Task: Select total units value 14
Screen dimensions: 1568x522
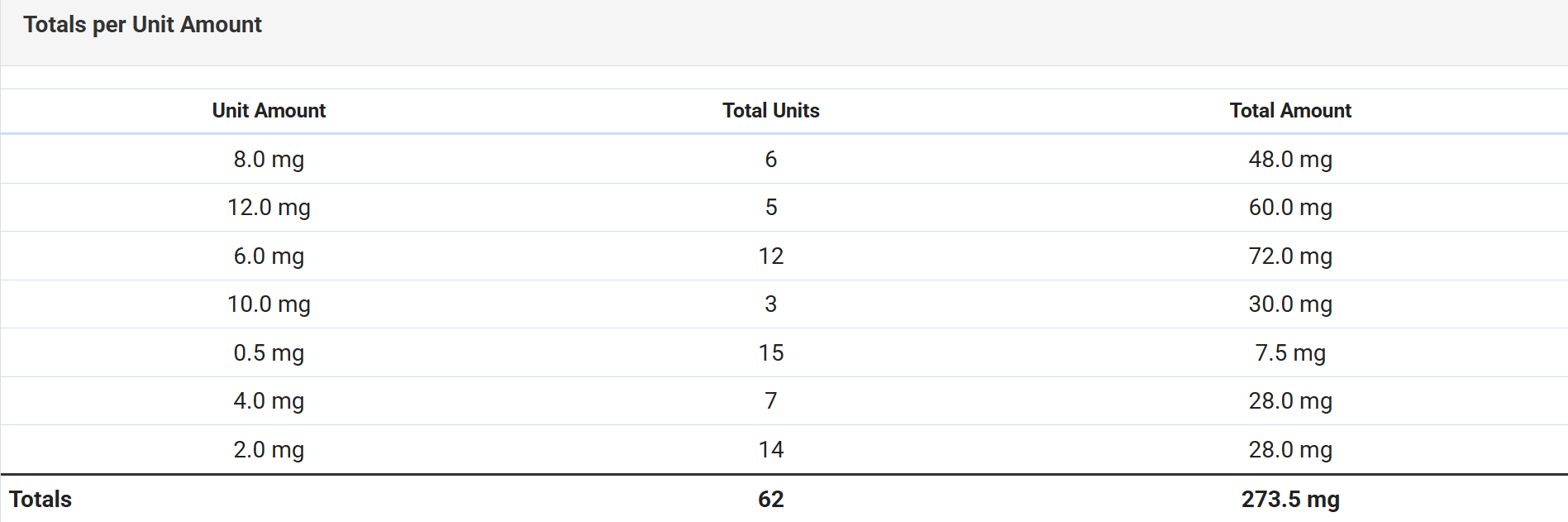Action: pos(770,449)
